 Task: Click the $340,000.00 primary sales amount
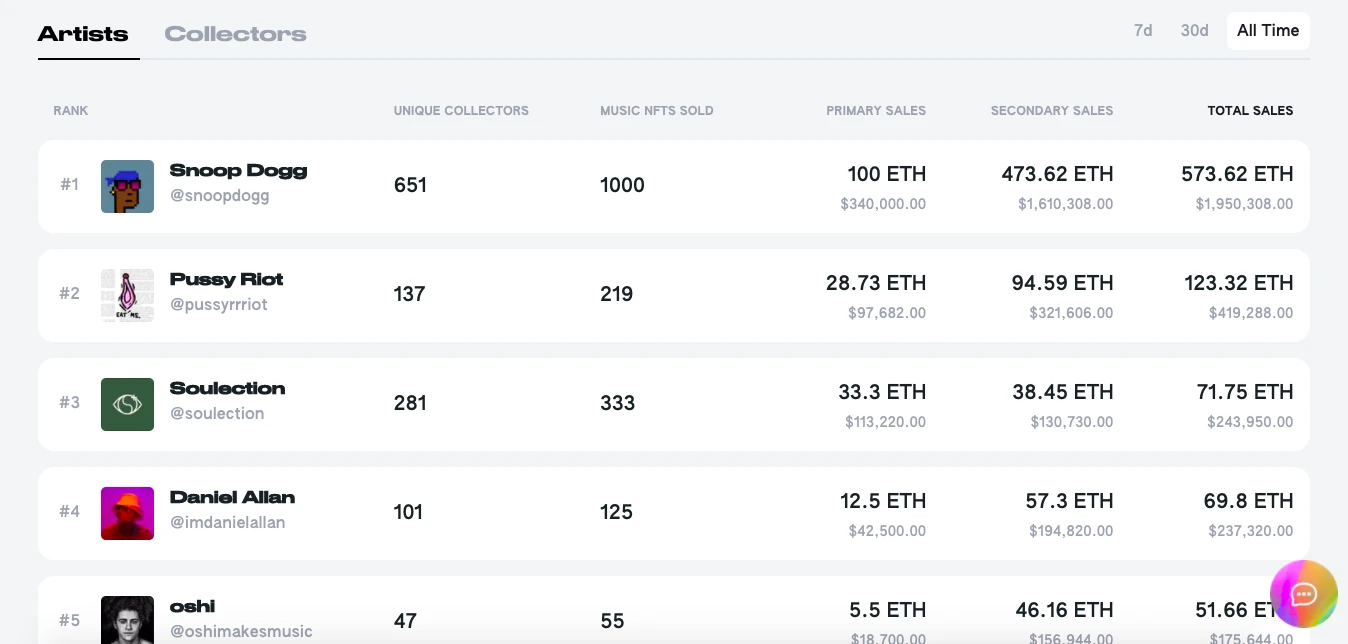[883, 204]
